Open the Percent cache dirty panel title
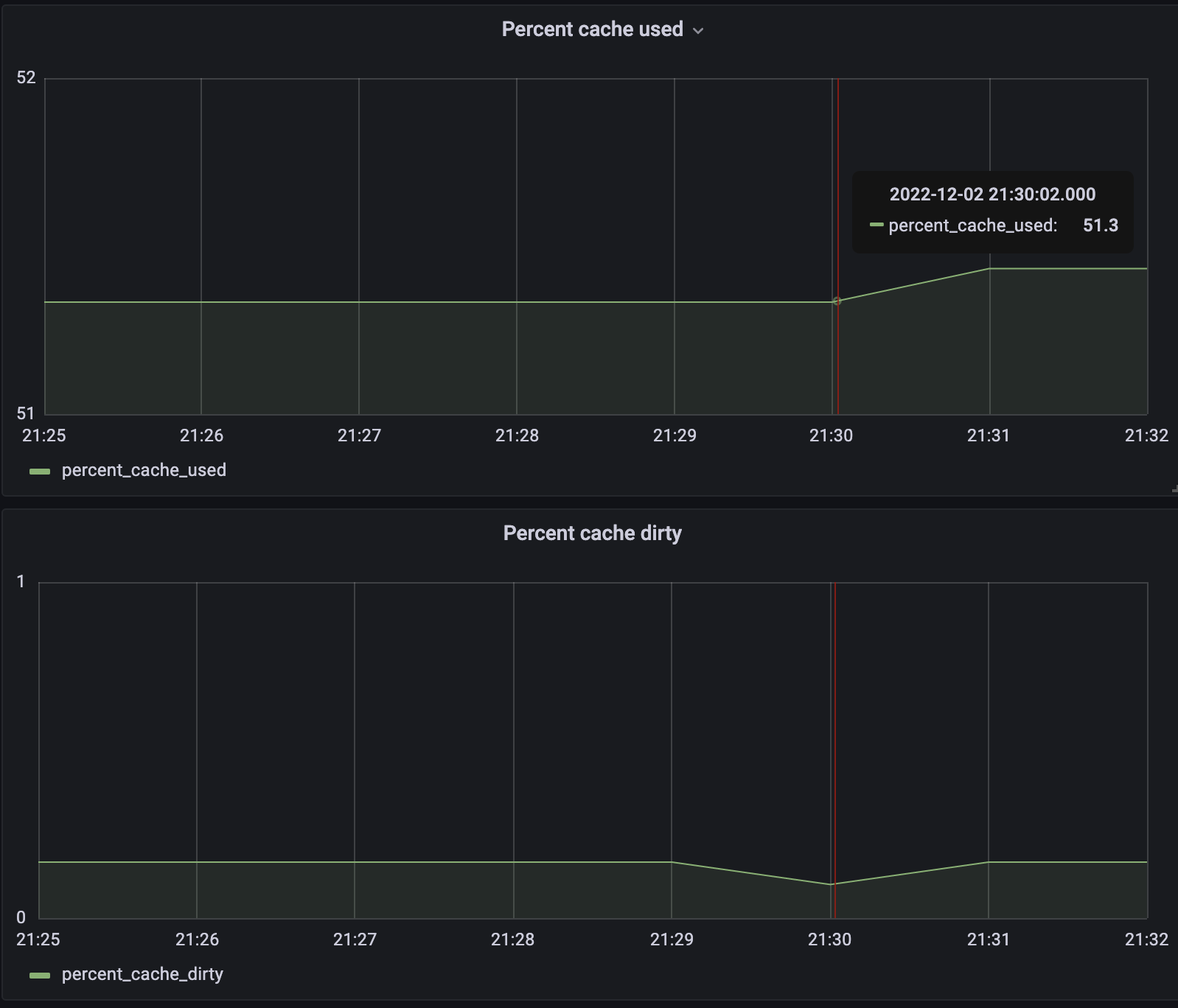Viewport: 1178px width, 1008px height. 592,533
